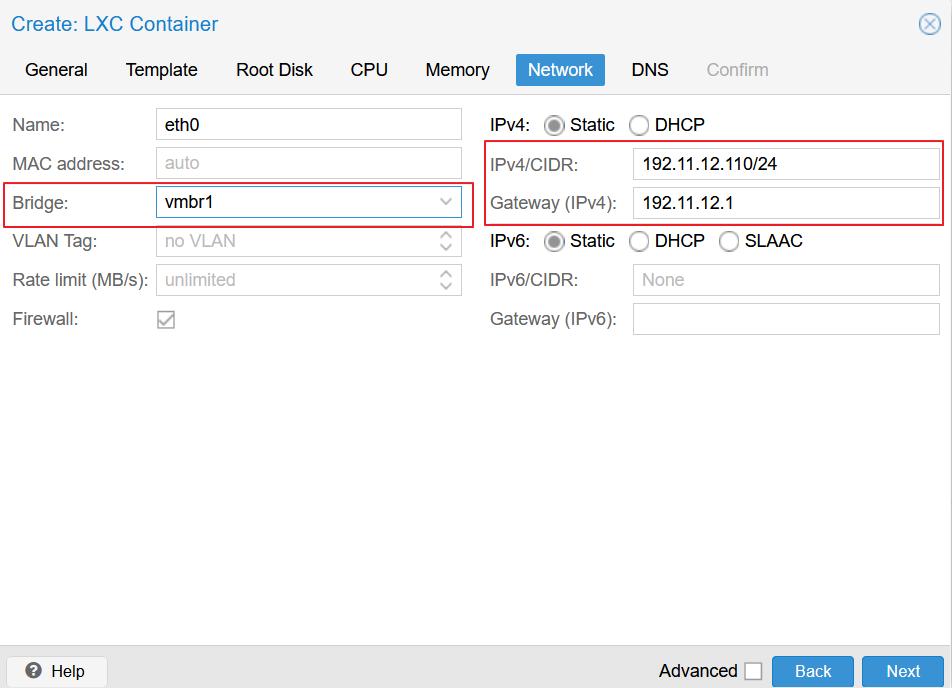Switch to the General tab
The image size is (952, 688).
56,70
